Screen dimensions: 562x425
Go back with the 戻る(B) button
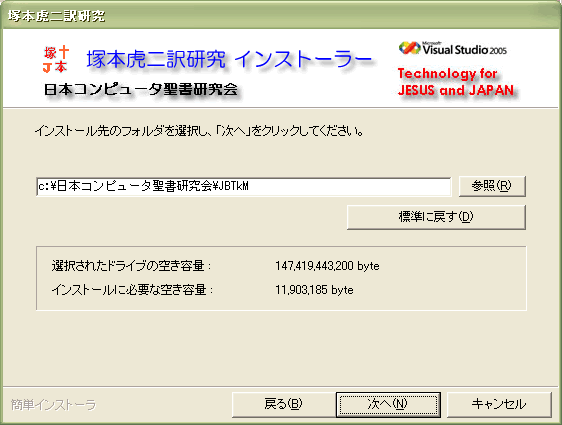click(x=283, y=404)
